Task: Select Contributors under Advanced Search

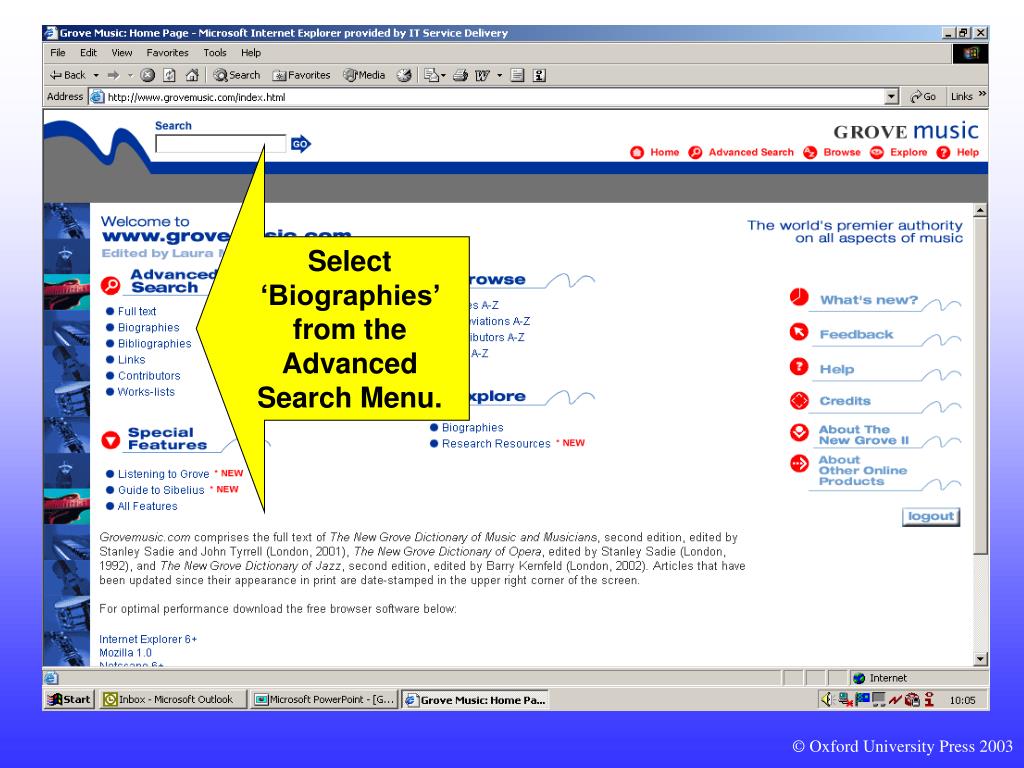Action: [149, 376]
